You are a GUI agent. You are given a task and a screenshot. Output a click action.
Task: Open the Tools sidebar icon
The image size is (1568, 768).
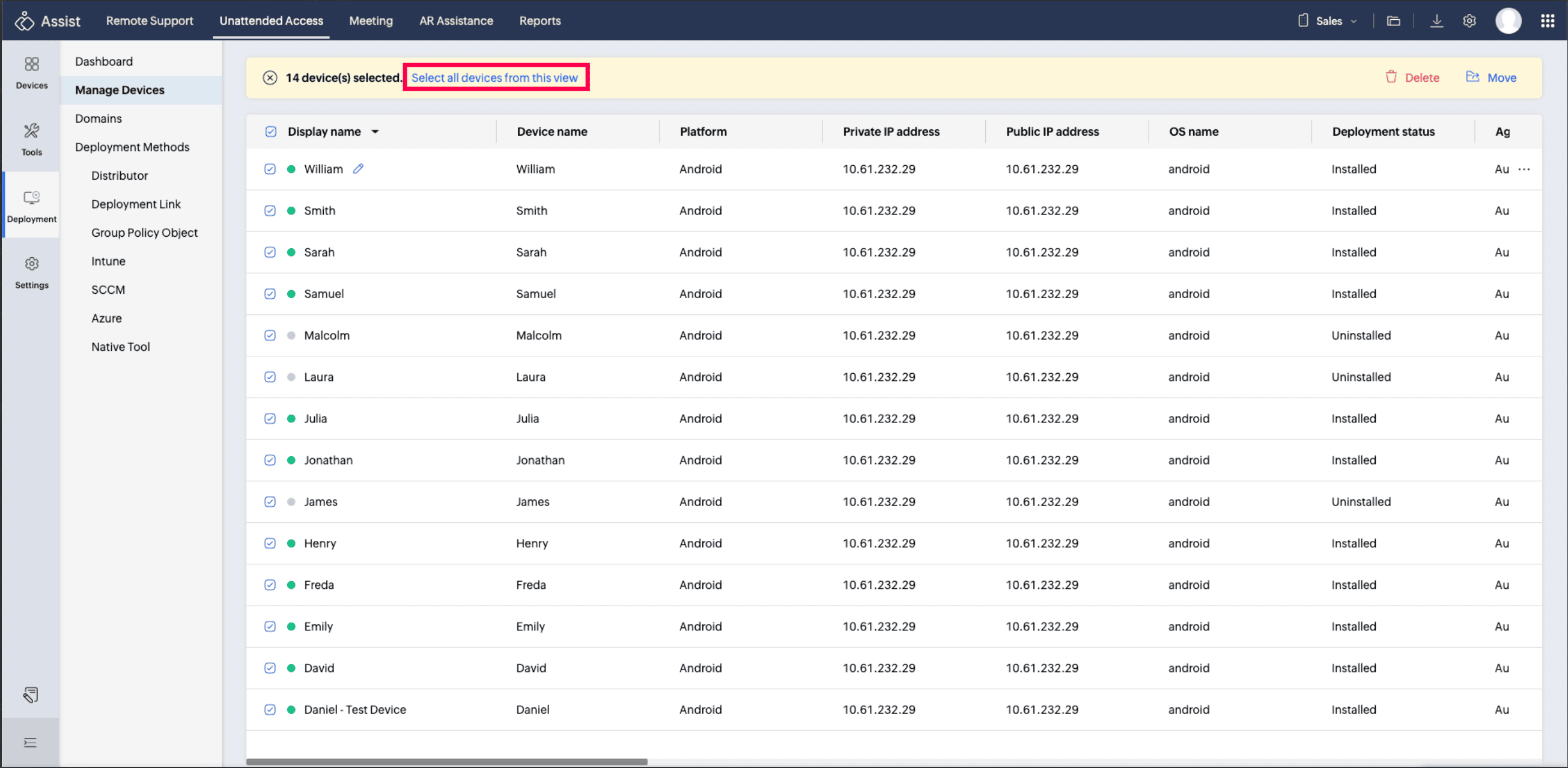(x=32, y=139)
